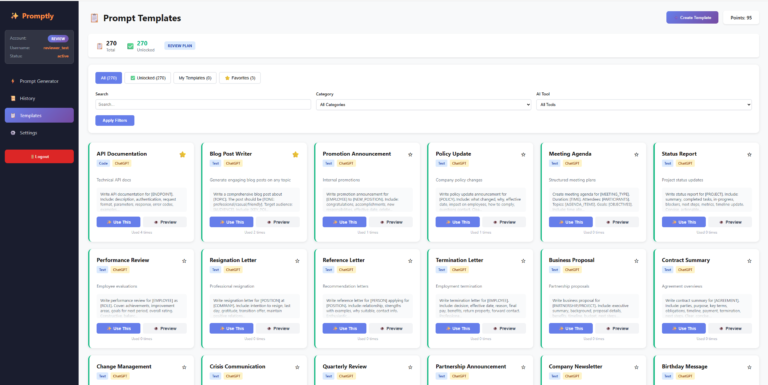This screenshot has height=385, width=768.
Task: Click the Code tag on API Documentation
Action: pyautogui.click(x=103, y=164)
